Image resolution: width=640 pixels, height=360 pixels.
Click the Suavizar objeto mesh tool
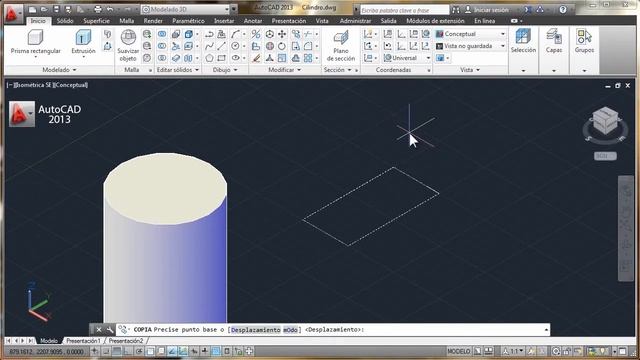pos(128,46)
